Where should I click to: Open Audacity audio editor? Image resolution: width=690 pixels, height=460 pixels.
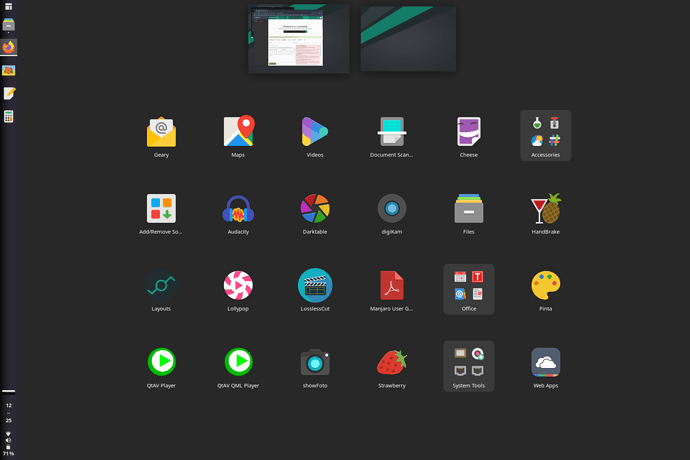pyautogui.click(x=238, y=213)
